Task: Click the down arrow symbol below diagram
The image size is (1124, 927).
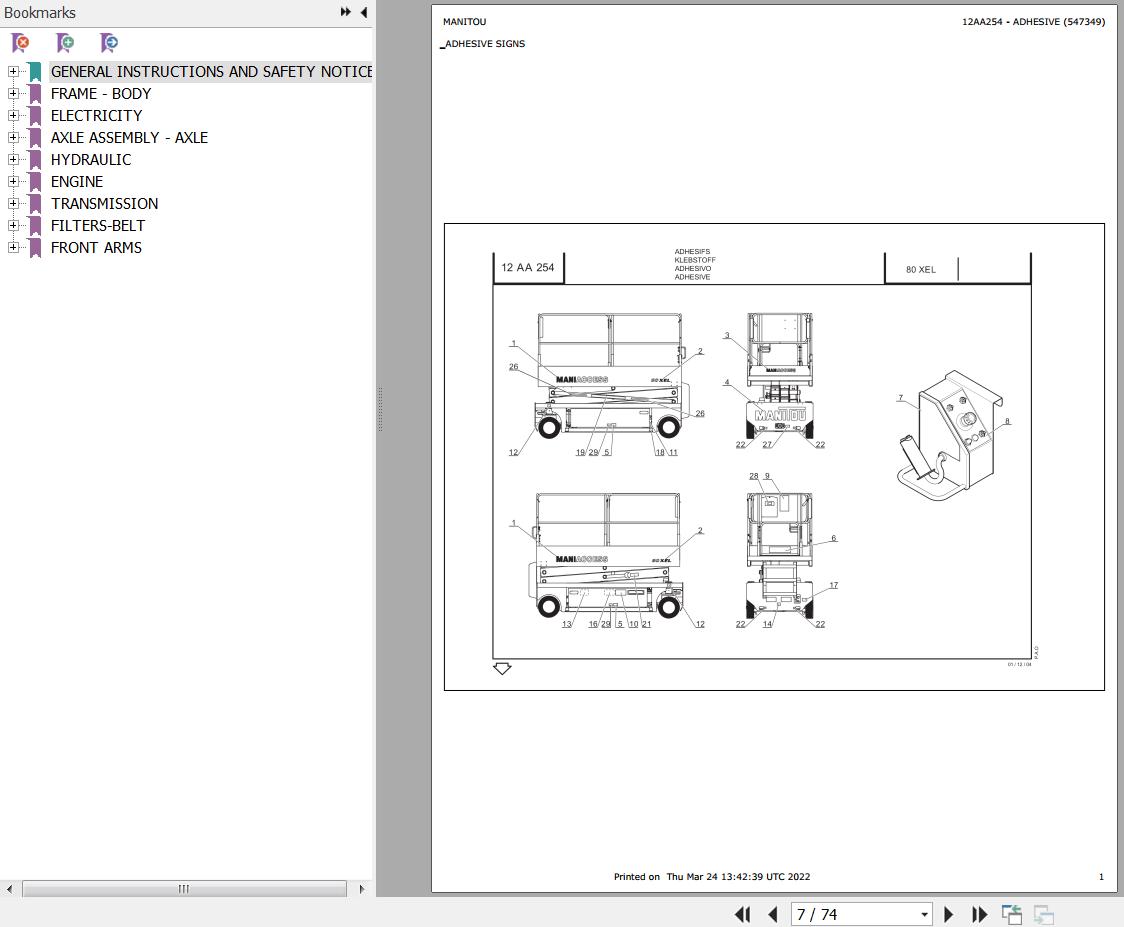Action: pyautogui.click(x=503, y=668)
